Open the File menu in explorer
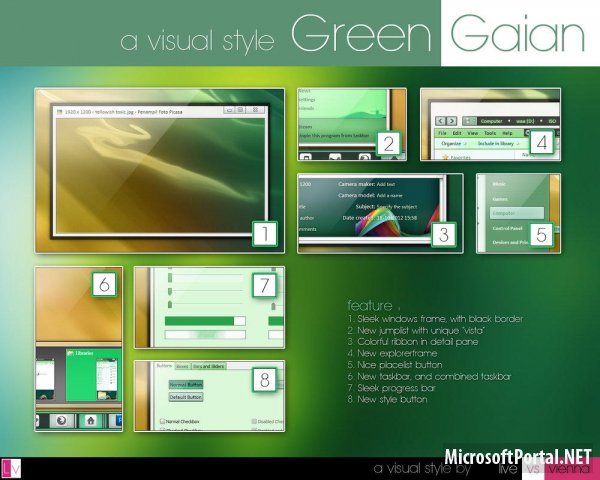 [x=442, y=133]
